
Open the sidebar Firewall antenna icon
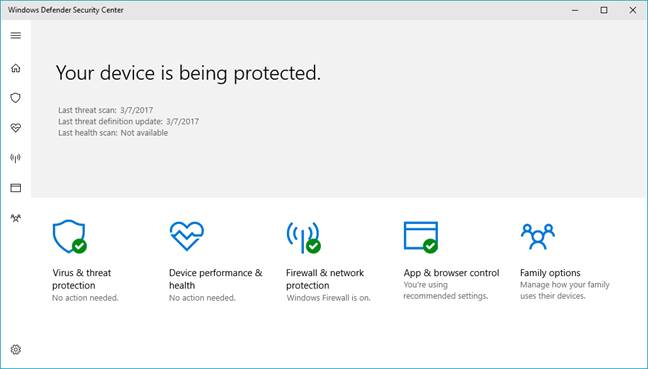click(16, 158)
